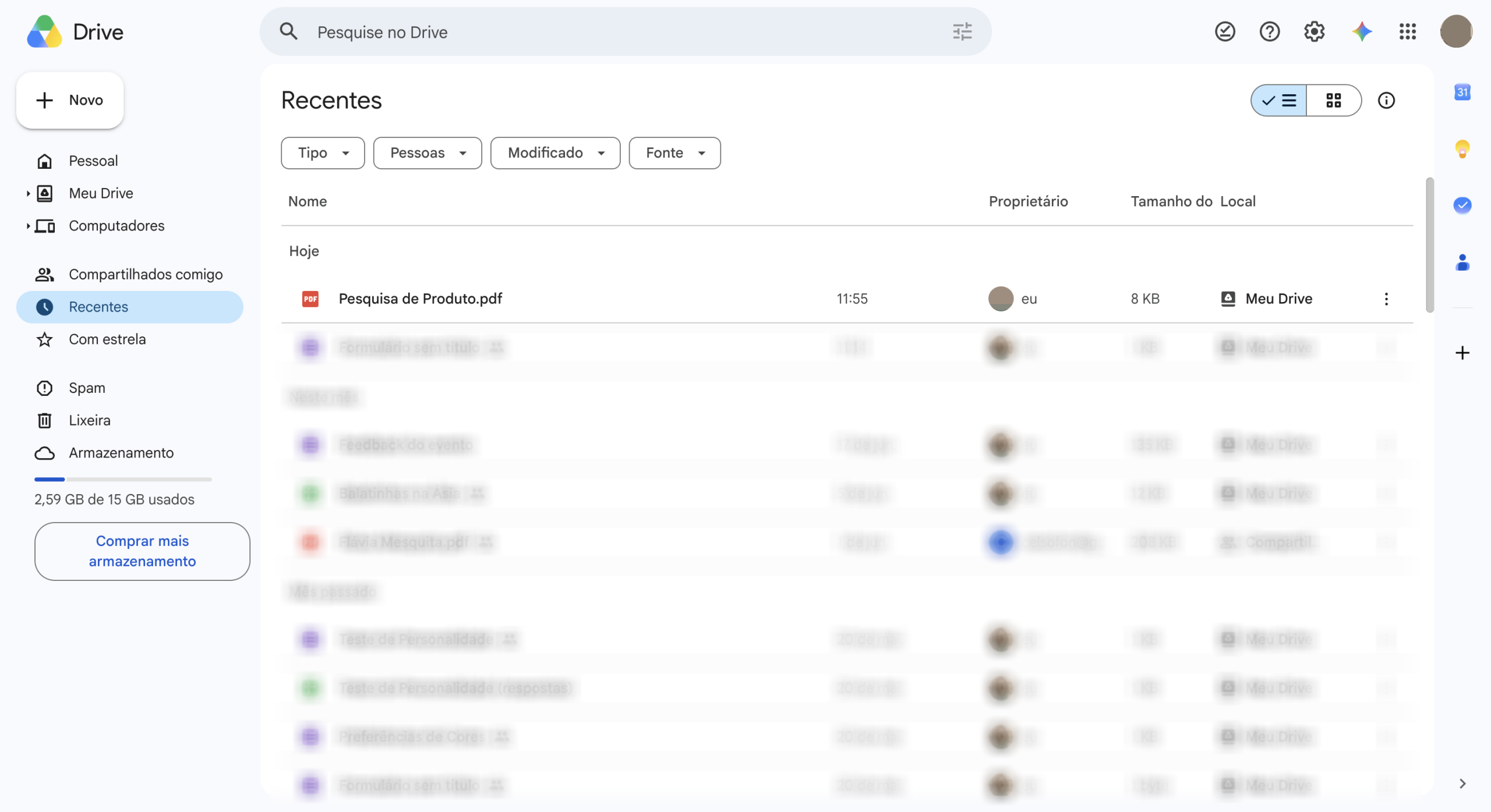Switch to grid layout view
Viewport: 1491px width, 812px height.
pyautogui.click(x=1334, y=100)
